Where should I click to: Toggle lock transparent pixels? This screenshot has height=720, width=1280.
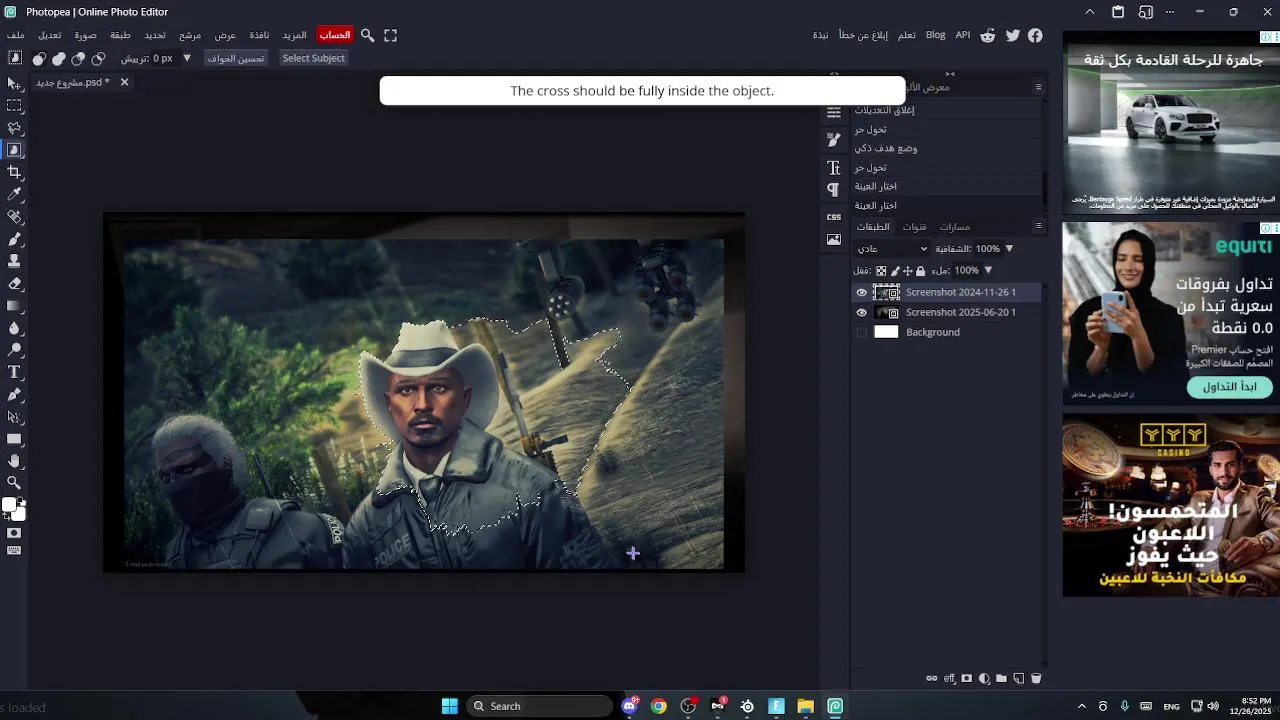click(x=881, y=271)
